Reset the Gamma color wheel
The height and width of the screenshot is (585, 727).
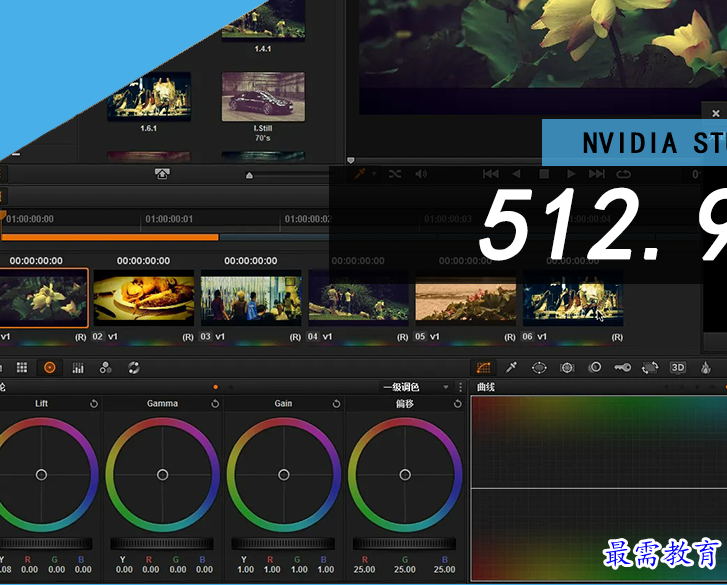[x=215, y=404]
